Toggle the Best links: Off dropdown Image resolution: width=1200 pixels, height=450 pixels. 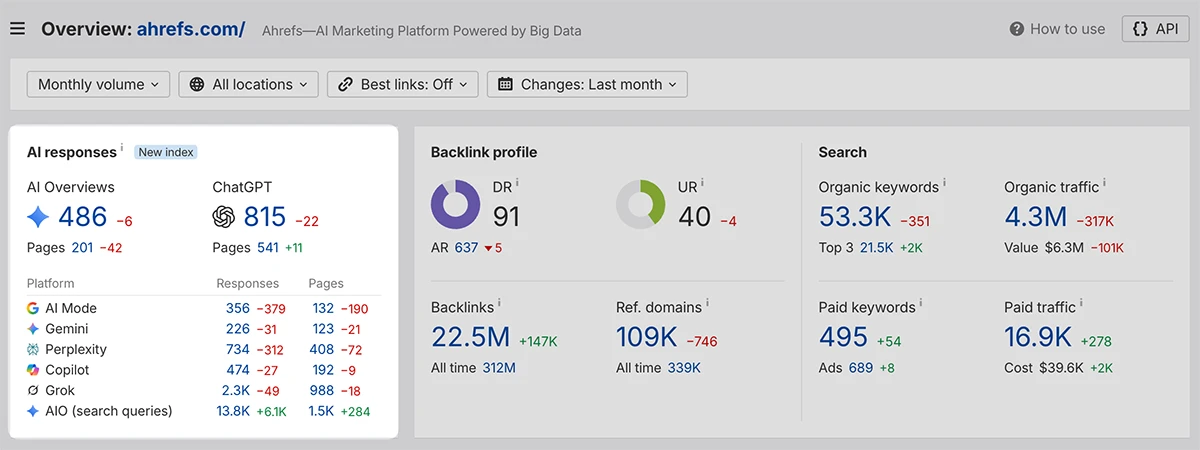tap(403, 84)
